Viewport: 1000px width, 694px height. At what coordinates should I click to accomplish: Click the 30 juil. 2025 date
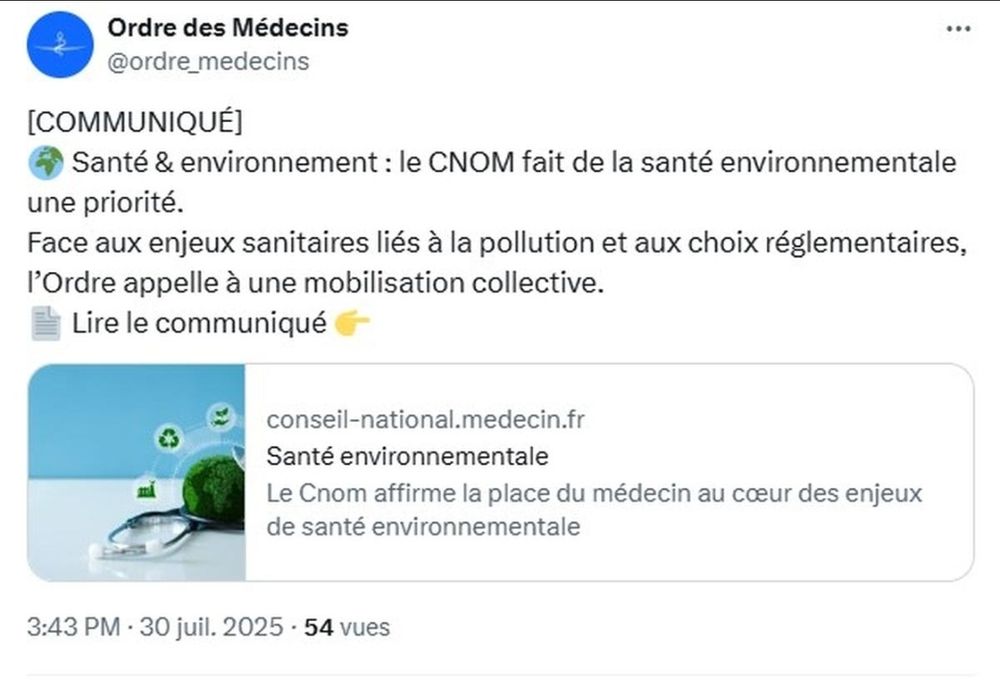pyautogui.click(x=211, y=627)
